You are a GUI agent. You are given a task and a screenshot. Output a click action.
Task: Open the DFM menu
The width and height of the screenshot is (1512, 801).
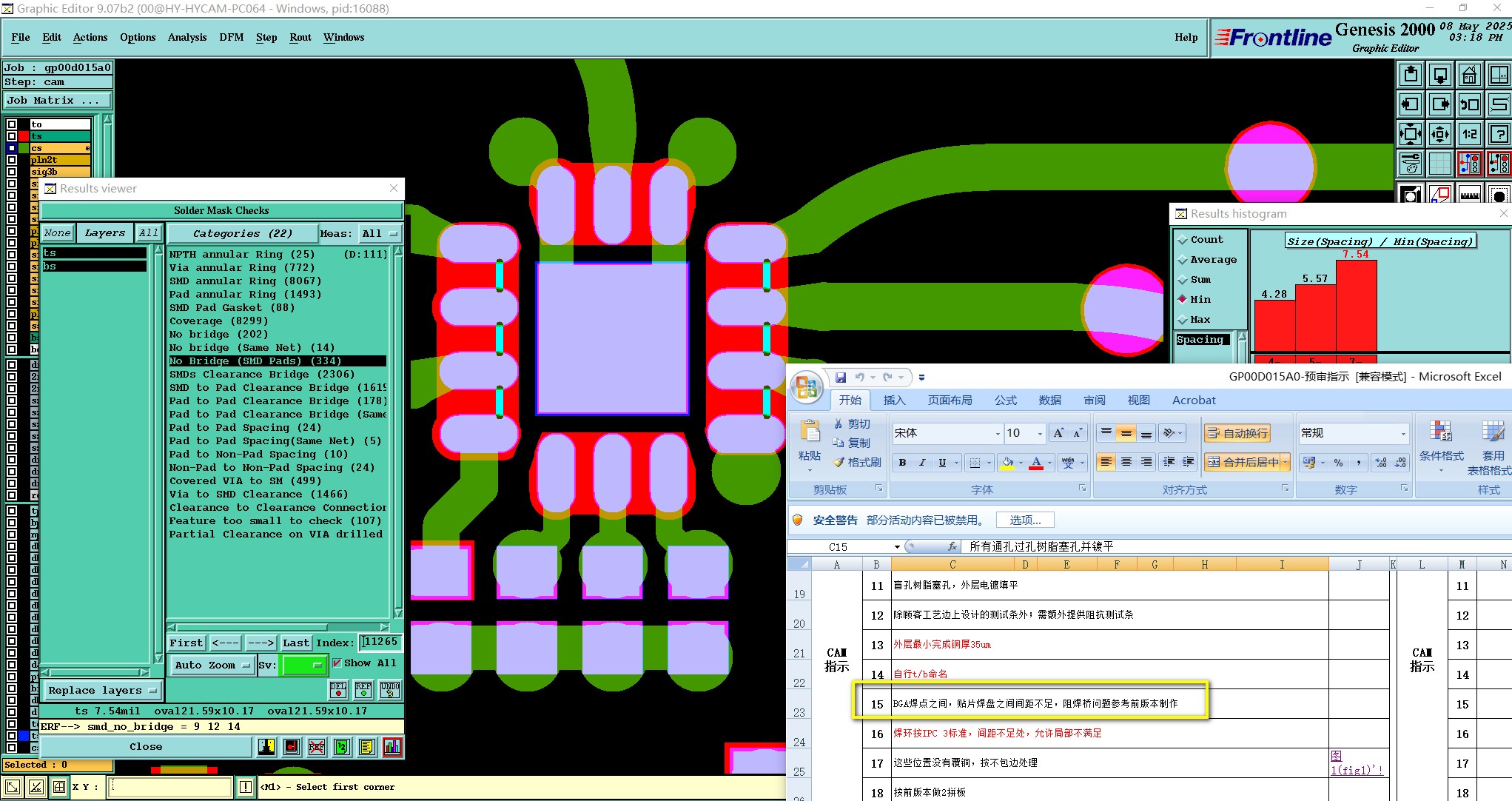231,37
